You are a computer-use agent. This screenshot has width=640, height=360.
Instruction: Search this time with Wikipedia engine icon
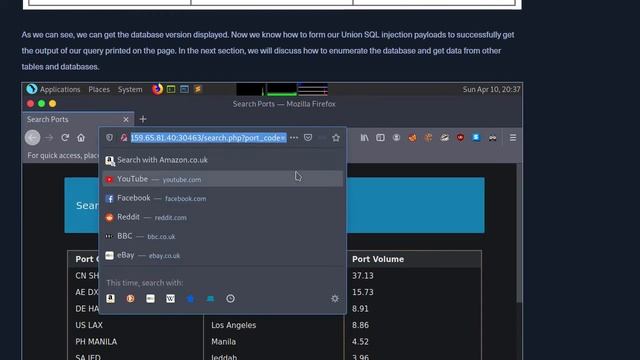point(170,298)
